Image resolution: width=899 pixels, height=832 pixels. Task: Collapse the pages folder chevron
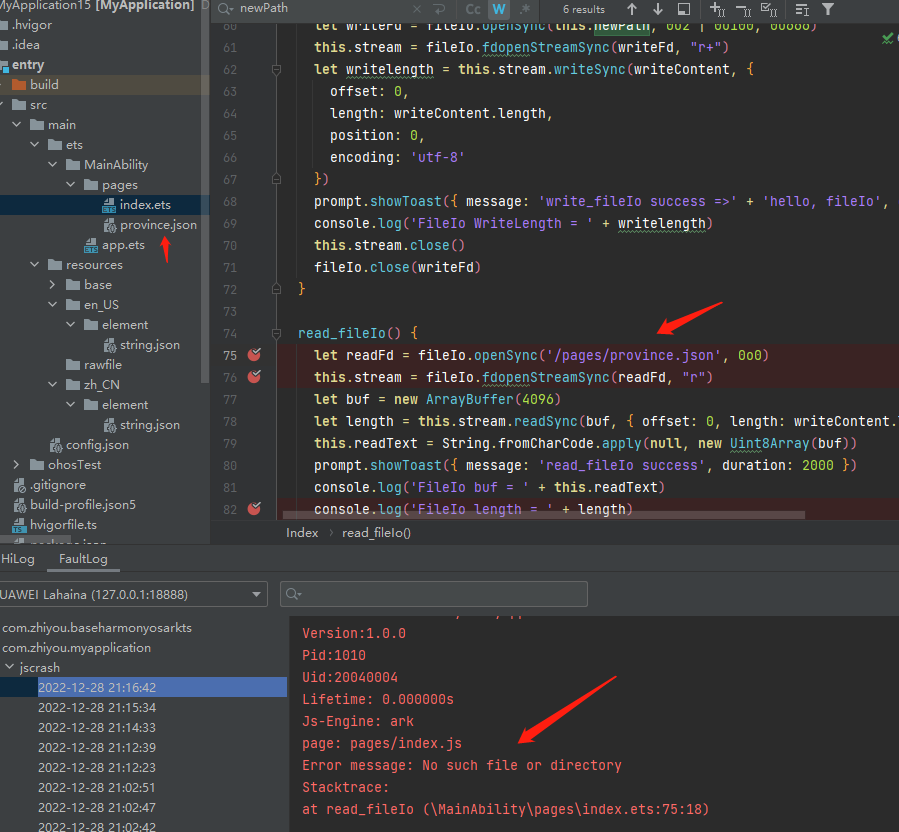click(x=70, y=185)
